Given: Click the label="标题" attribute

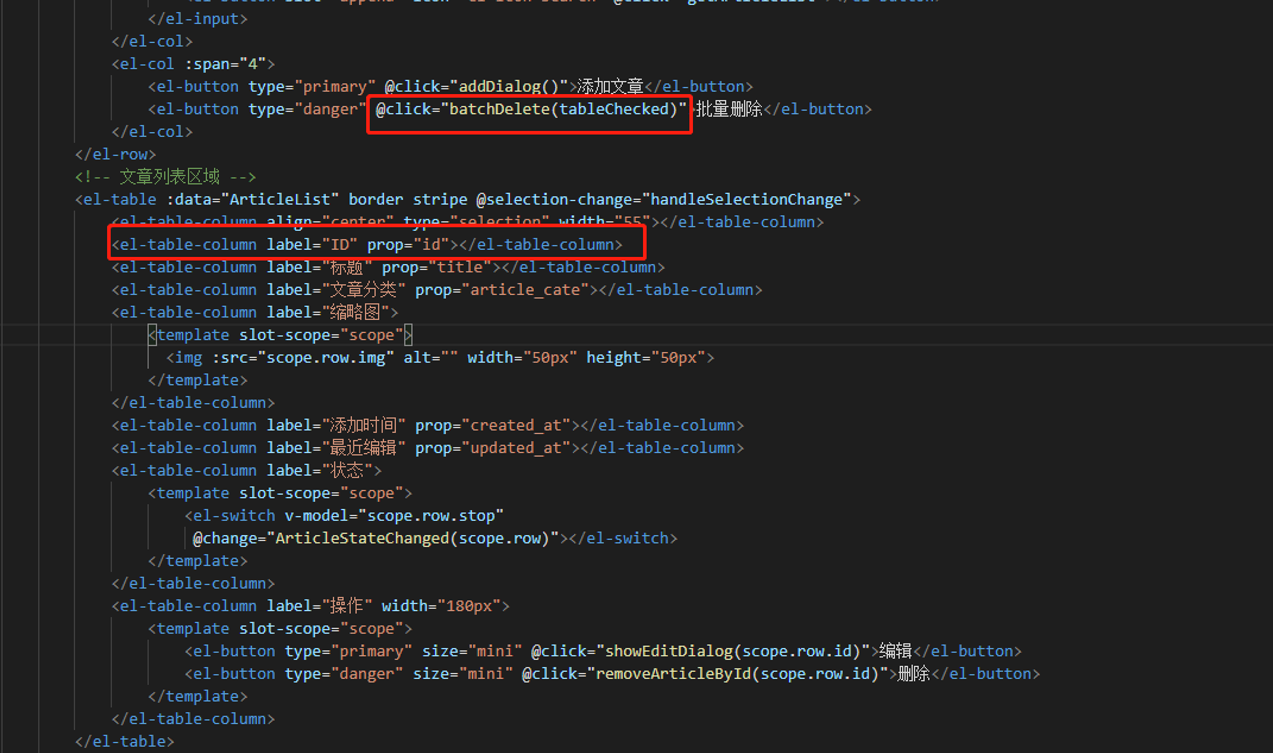Looking at the screenshot, I should [319, 267].
